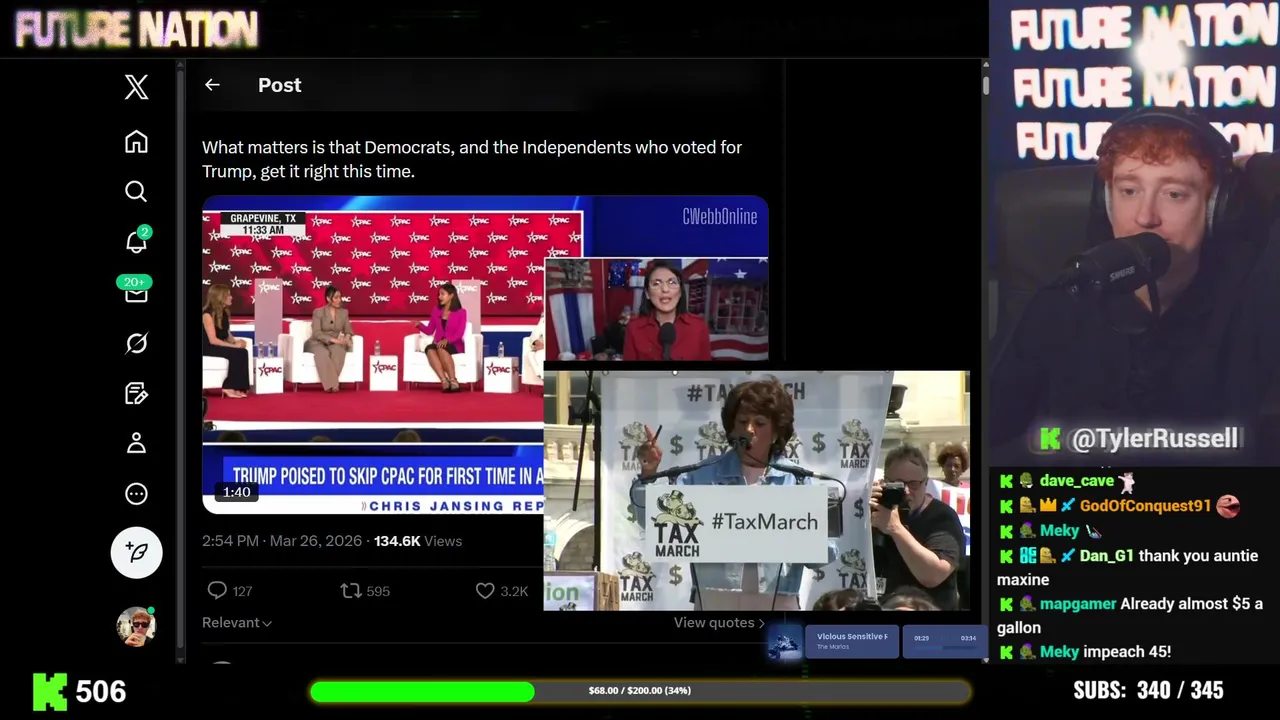Click the 134.6K Views count

point(418,541)
